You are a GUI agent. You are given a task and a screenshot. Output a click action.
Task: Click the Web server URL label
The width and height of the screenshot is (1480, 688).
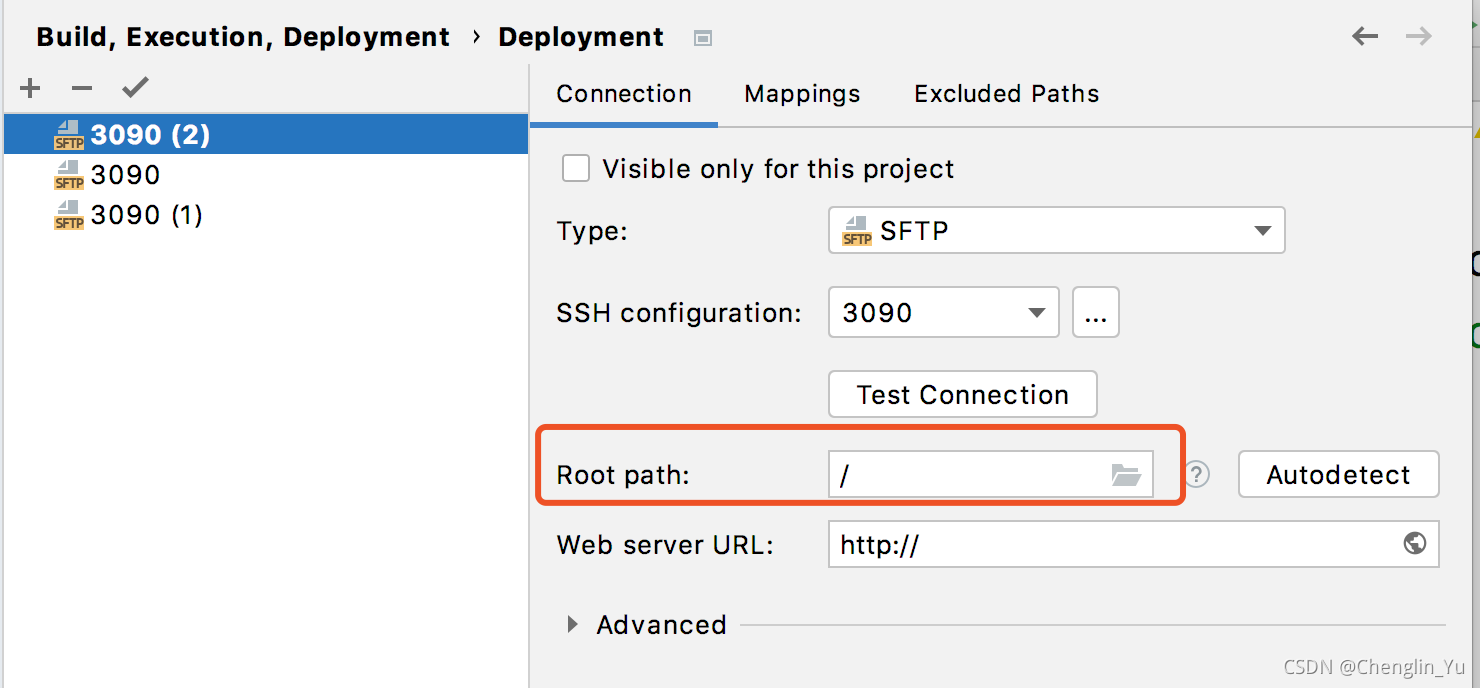coord(665,545)
